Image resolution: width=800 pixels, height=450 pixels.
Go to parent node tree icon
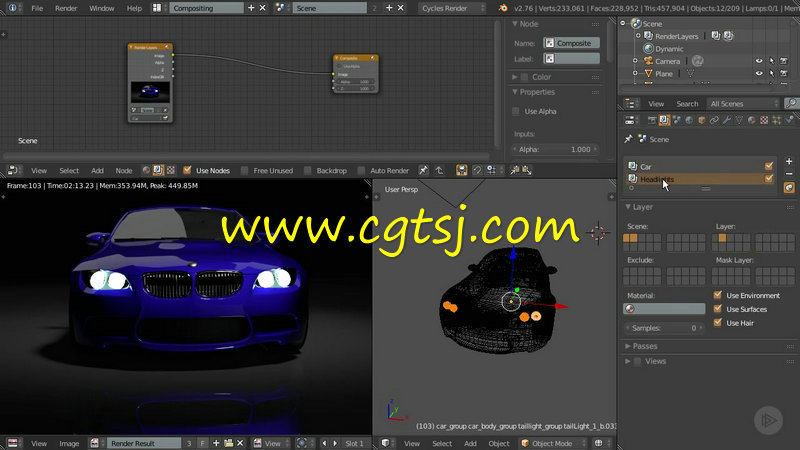pos(439,170)
